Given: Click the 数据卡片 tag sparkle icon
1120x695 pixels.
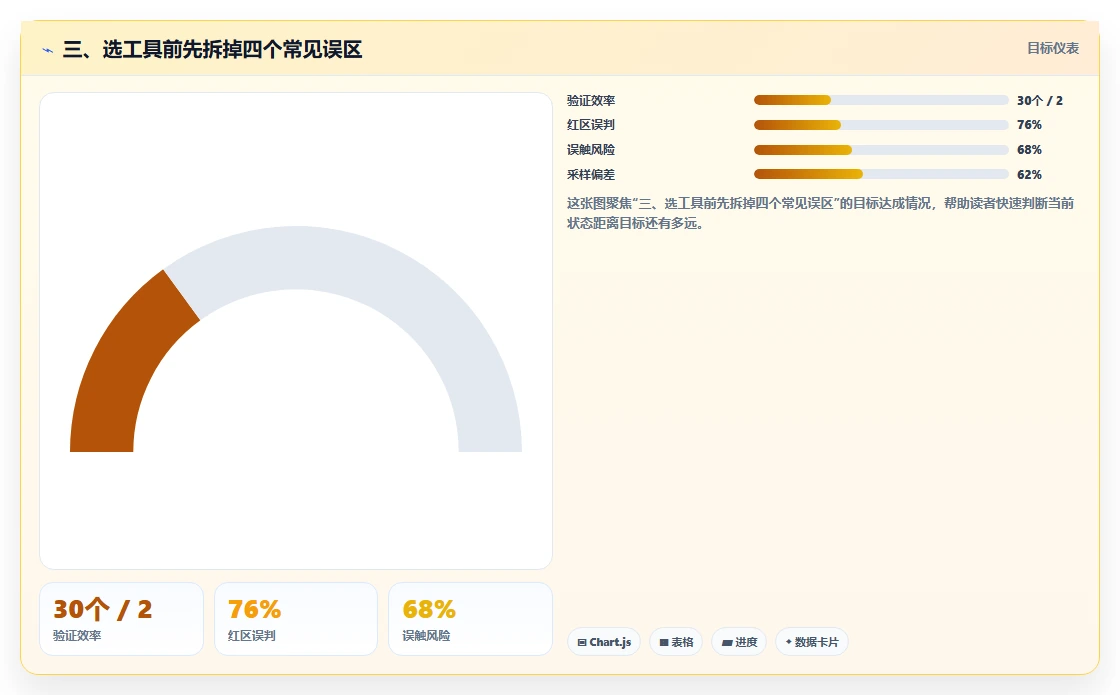Looking at the screenshot, I should click(x=789, y=641).
